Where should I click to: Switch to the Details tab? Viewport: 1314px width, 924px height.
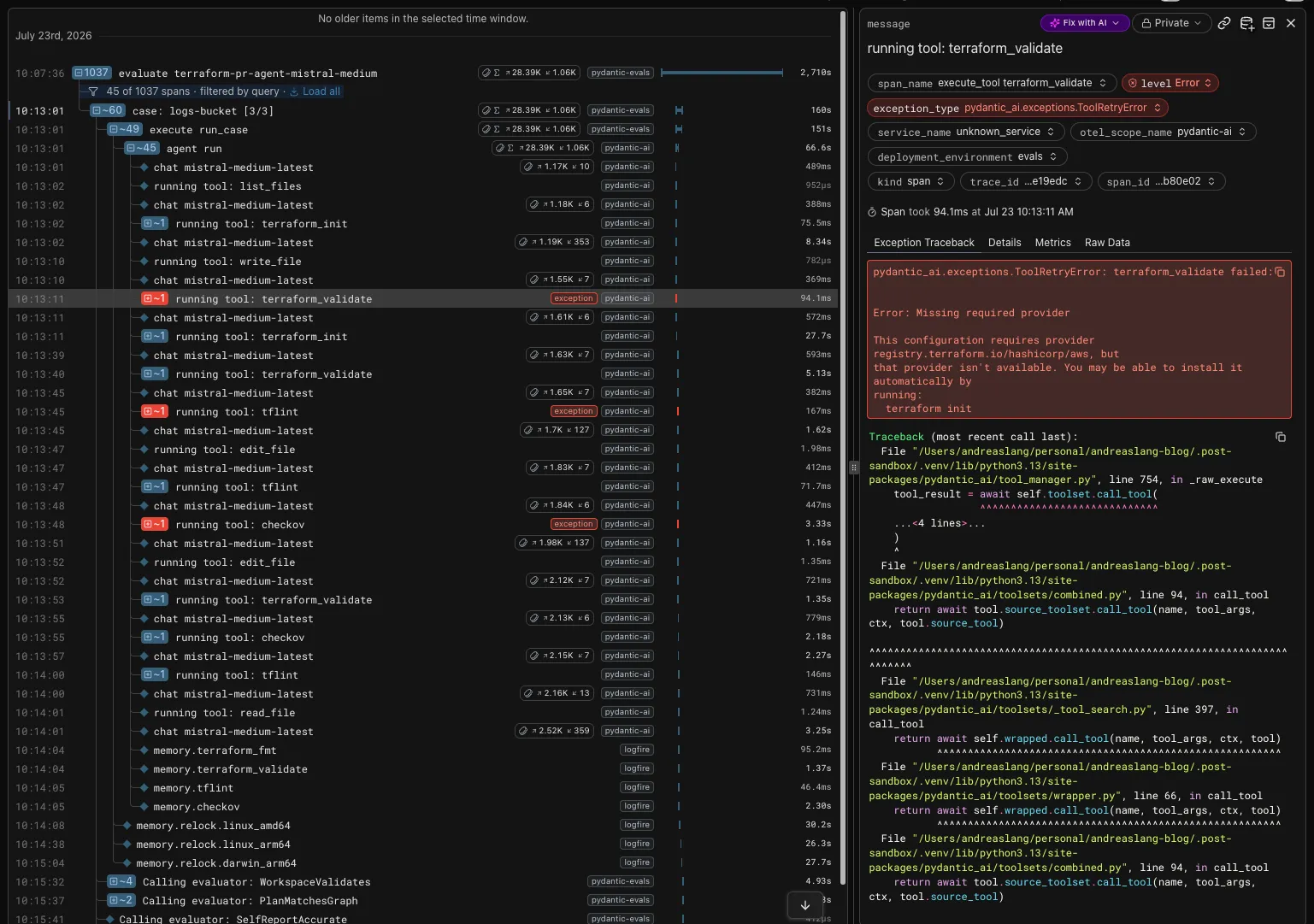[x=1005, y=243]
